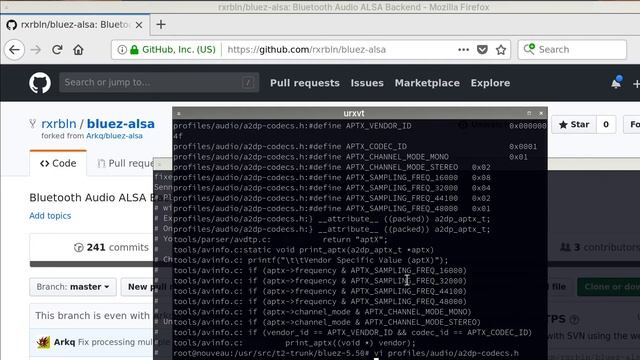Open a new Firefox tab
640x360 pixels.
pos(161,24)
